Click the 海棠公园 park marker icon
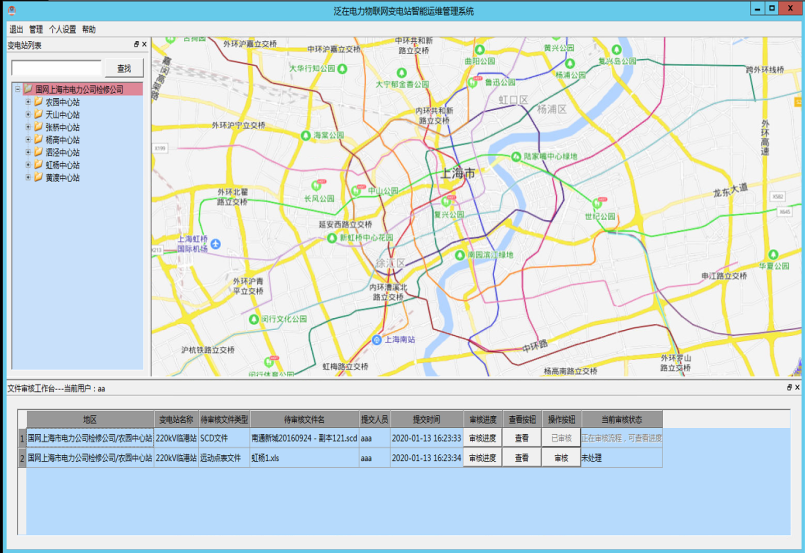Screen dimensions: 805x553 coord(306,136)
